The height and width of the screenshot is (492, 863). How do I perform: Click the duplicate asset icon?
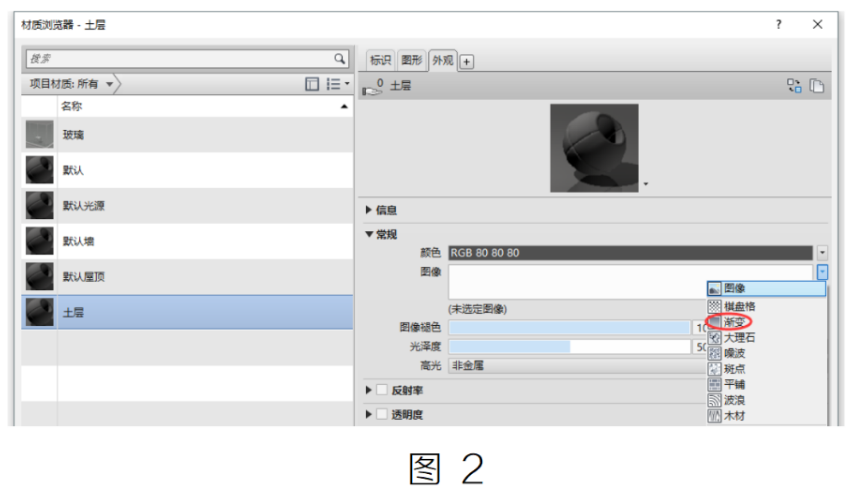[817, 86]
